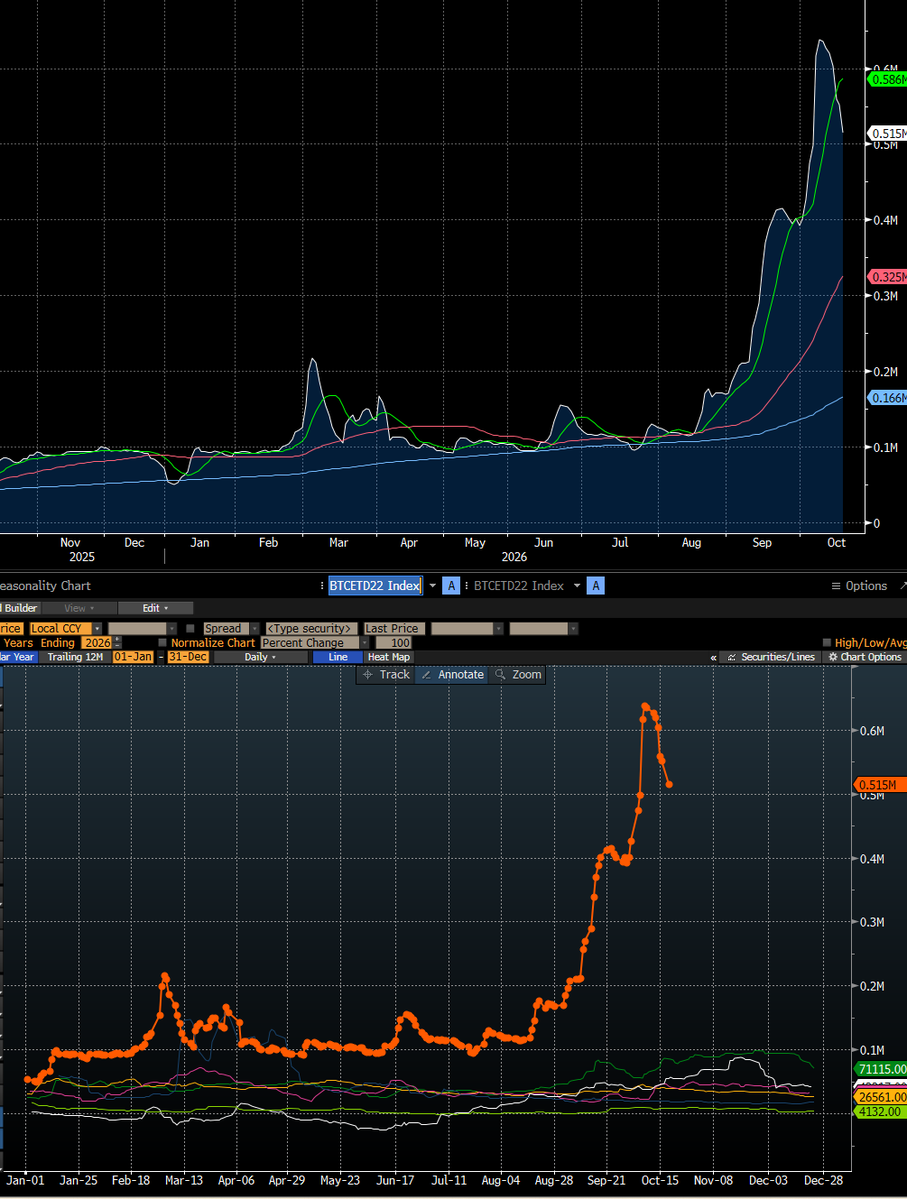Activate the Zoom magnifier tool

click(x=518, y=674)
